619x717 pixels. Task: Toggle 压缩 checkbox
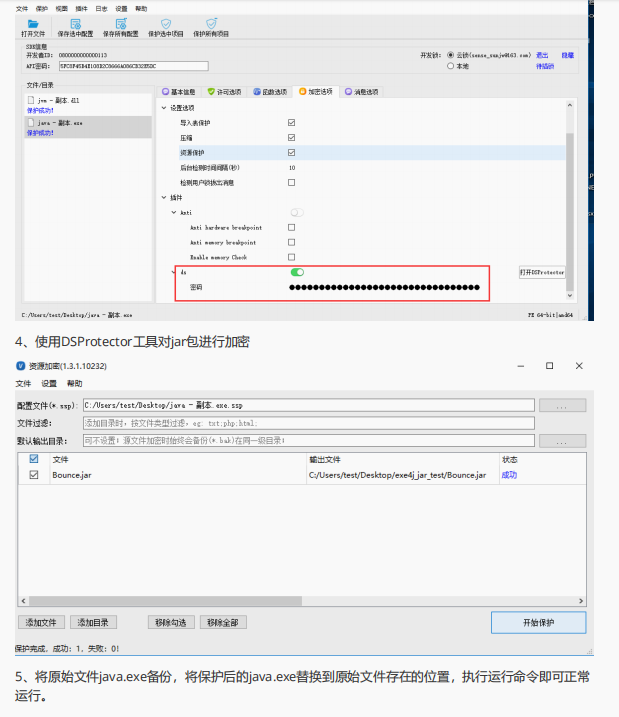[291, 138]
